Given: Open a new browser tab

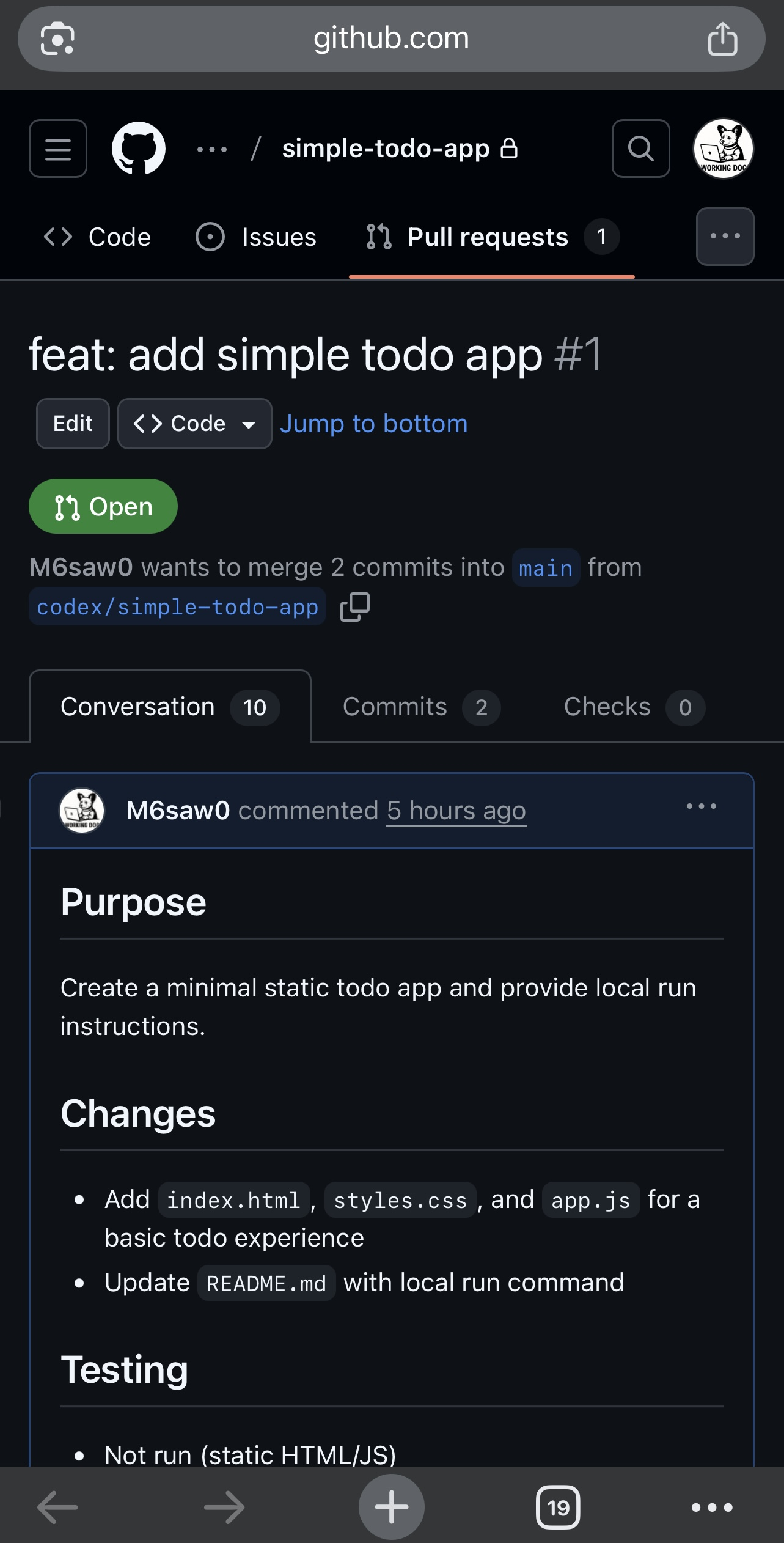Looking at the screenshot, I should pyautogui.click(x=391, y=1506).
